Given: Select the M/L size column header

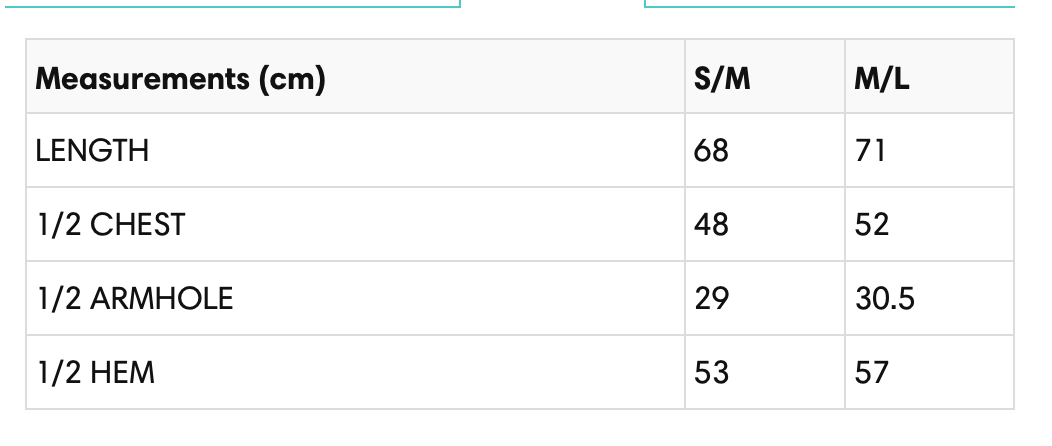Looking at the screenshot, I should pos(882,78).
